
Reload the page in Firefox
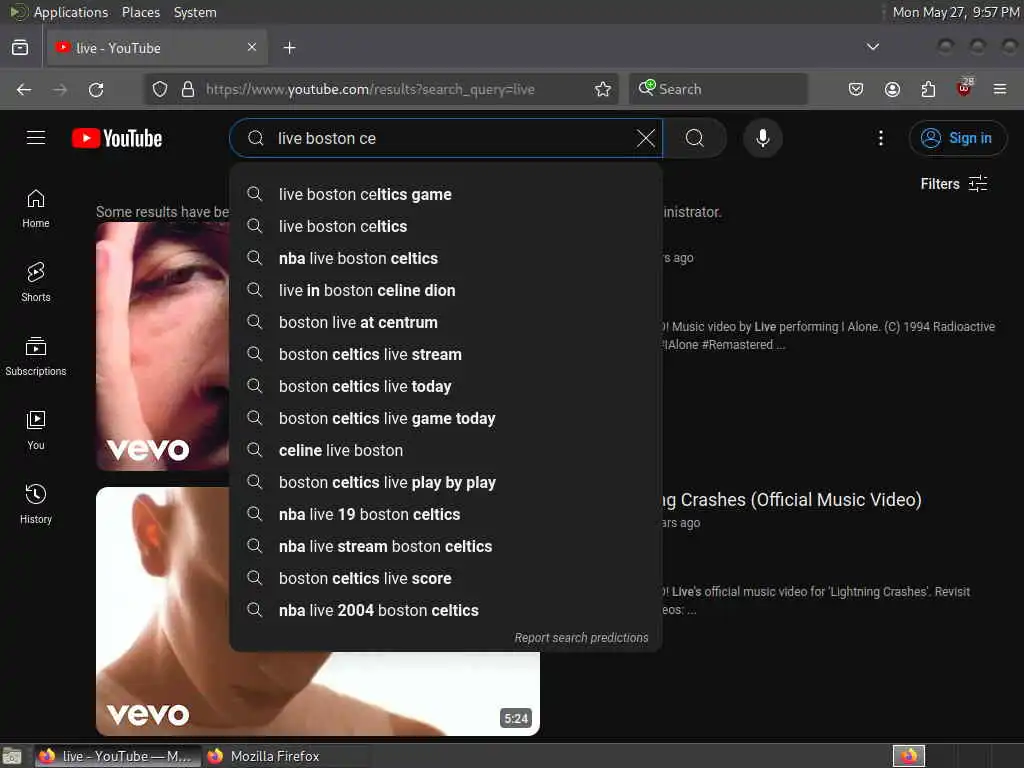[x=96, y=89]
